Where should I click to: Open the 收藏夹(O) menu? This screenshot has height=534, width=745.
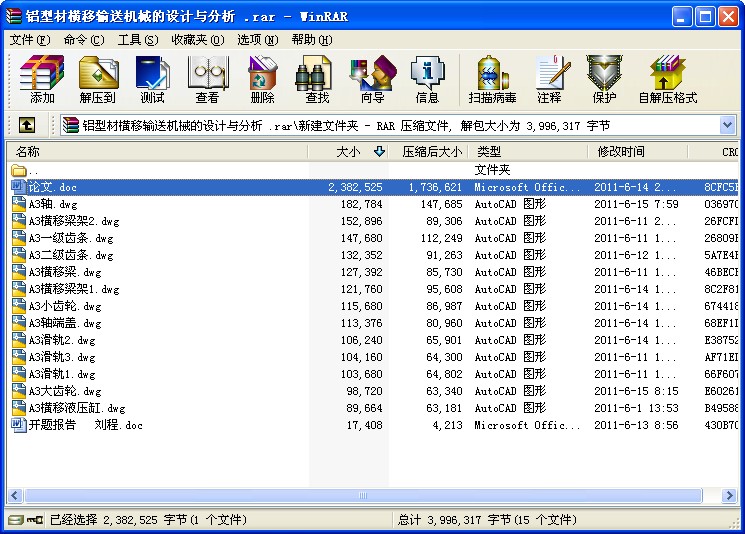tap(198, 40)
